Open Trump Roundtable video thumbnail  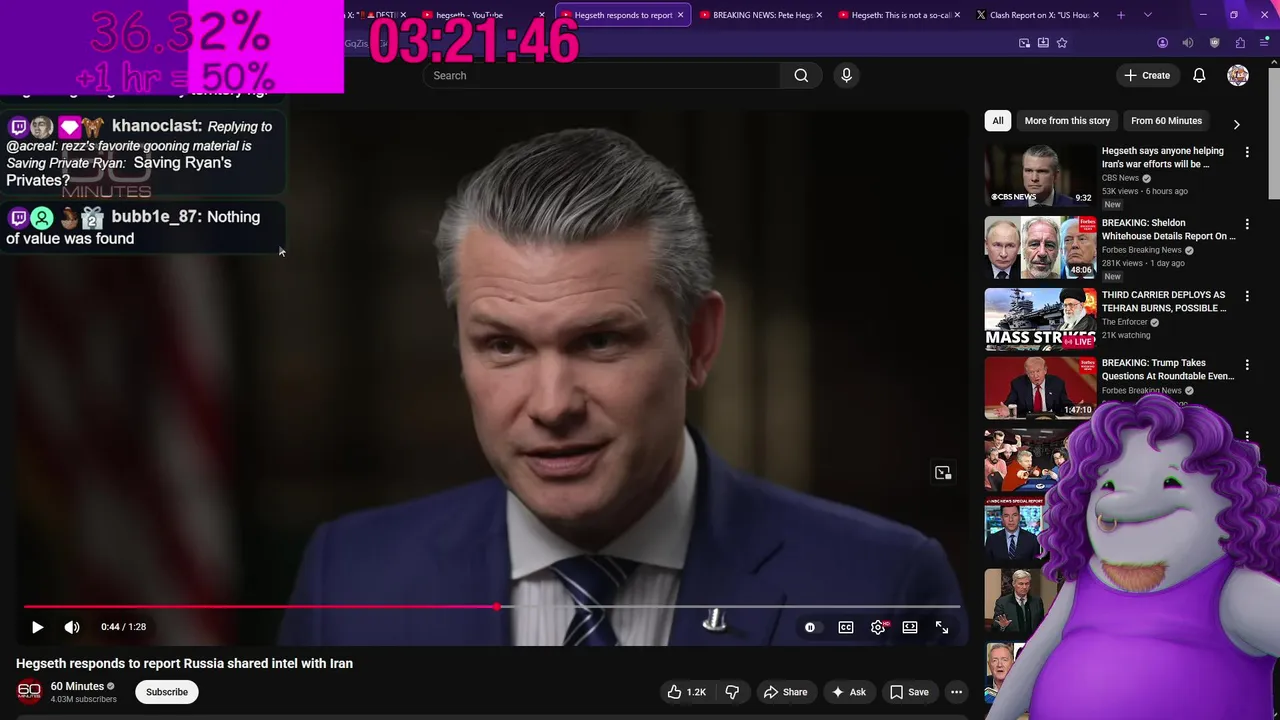pyautogui.click(x=1040, y=388)
